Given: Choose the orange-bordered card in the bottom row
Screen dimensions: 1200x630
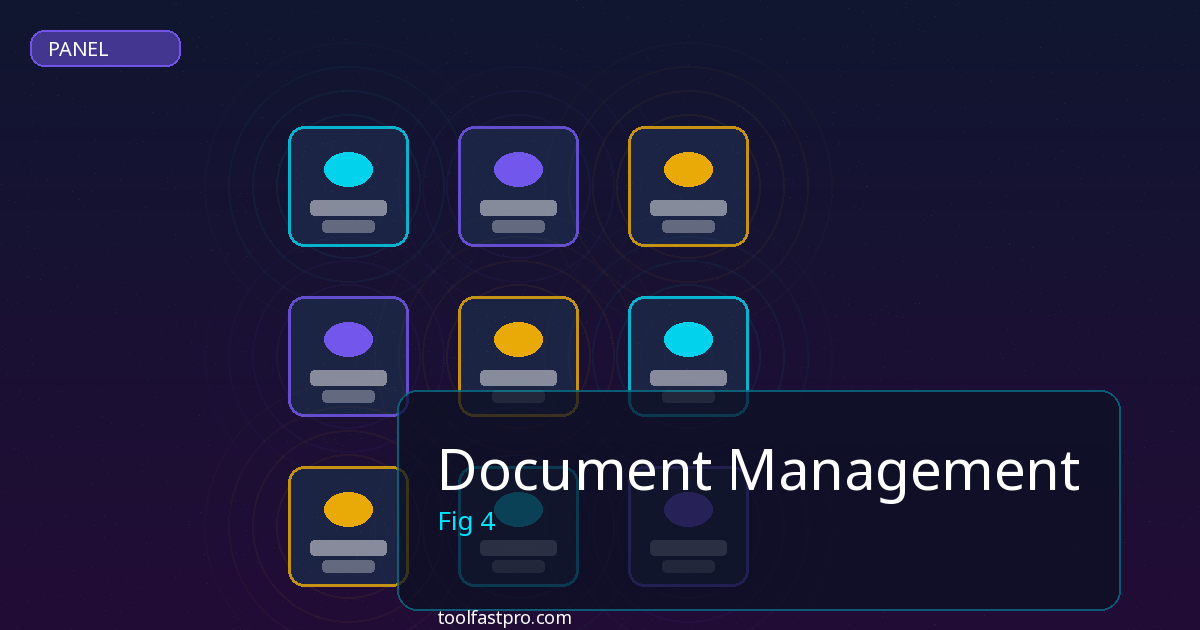Looking at the screenshot, I should point(348,527).
